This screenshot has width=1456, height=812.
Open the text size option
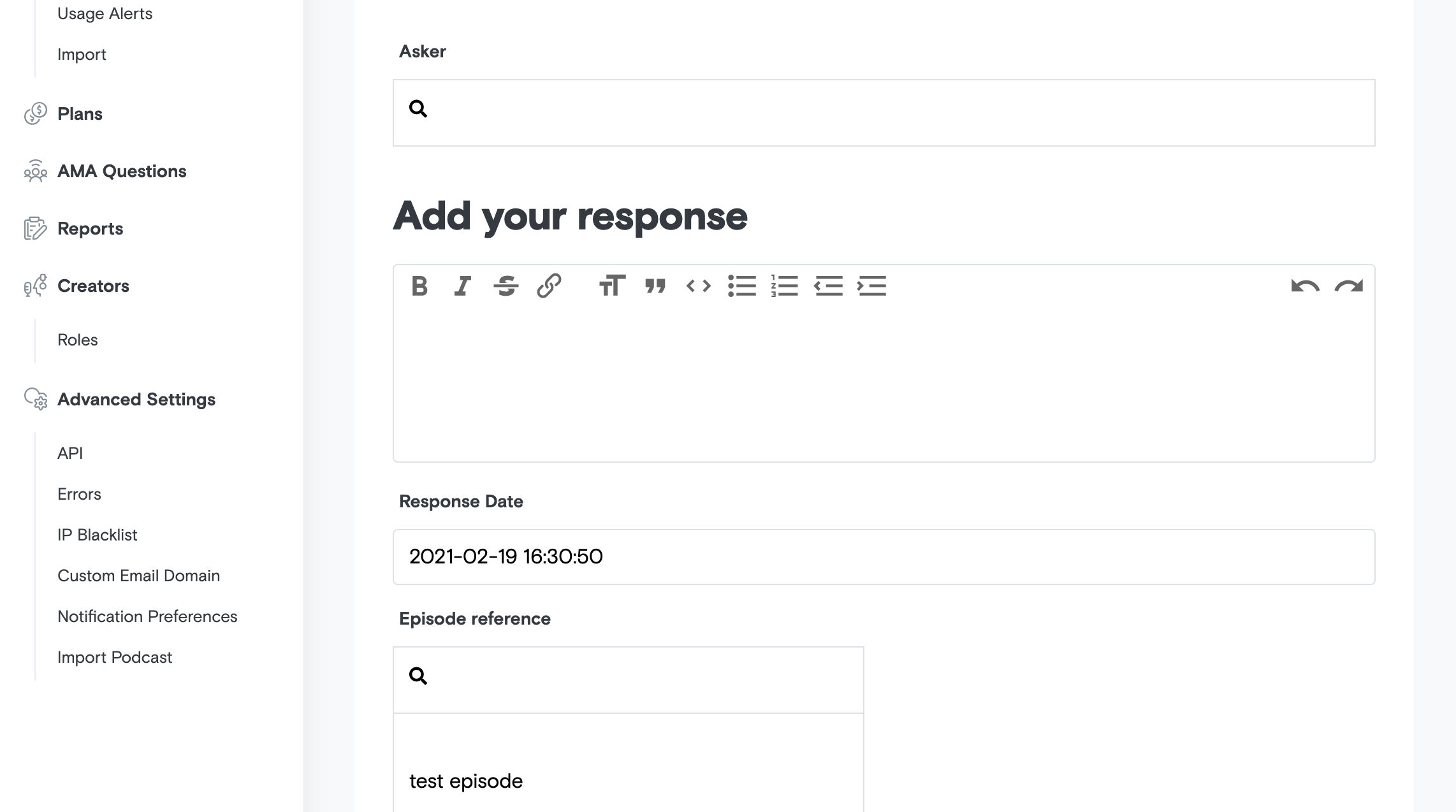pyautogui.click(x=611, y=286)
